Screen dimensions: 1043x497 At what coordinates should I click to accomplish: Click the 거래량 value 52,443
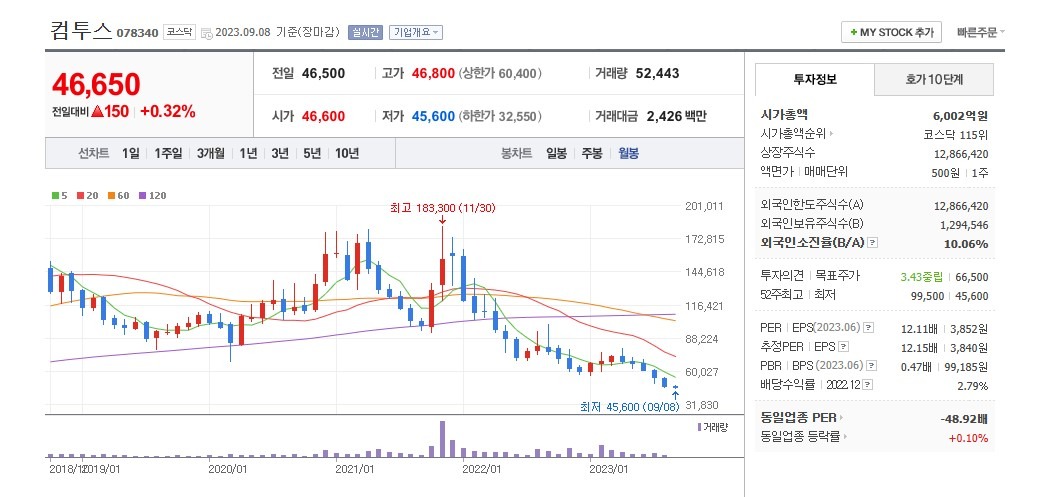pos(657,73)
